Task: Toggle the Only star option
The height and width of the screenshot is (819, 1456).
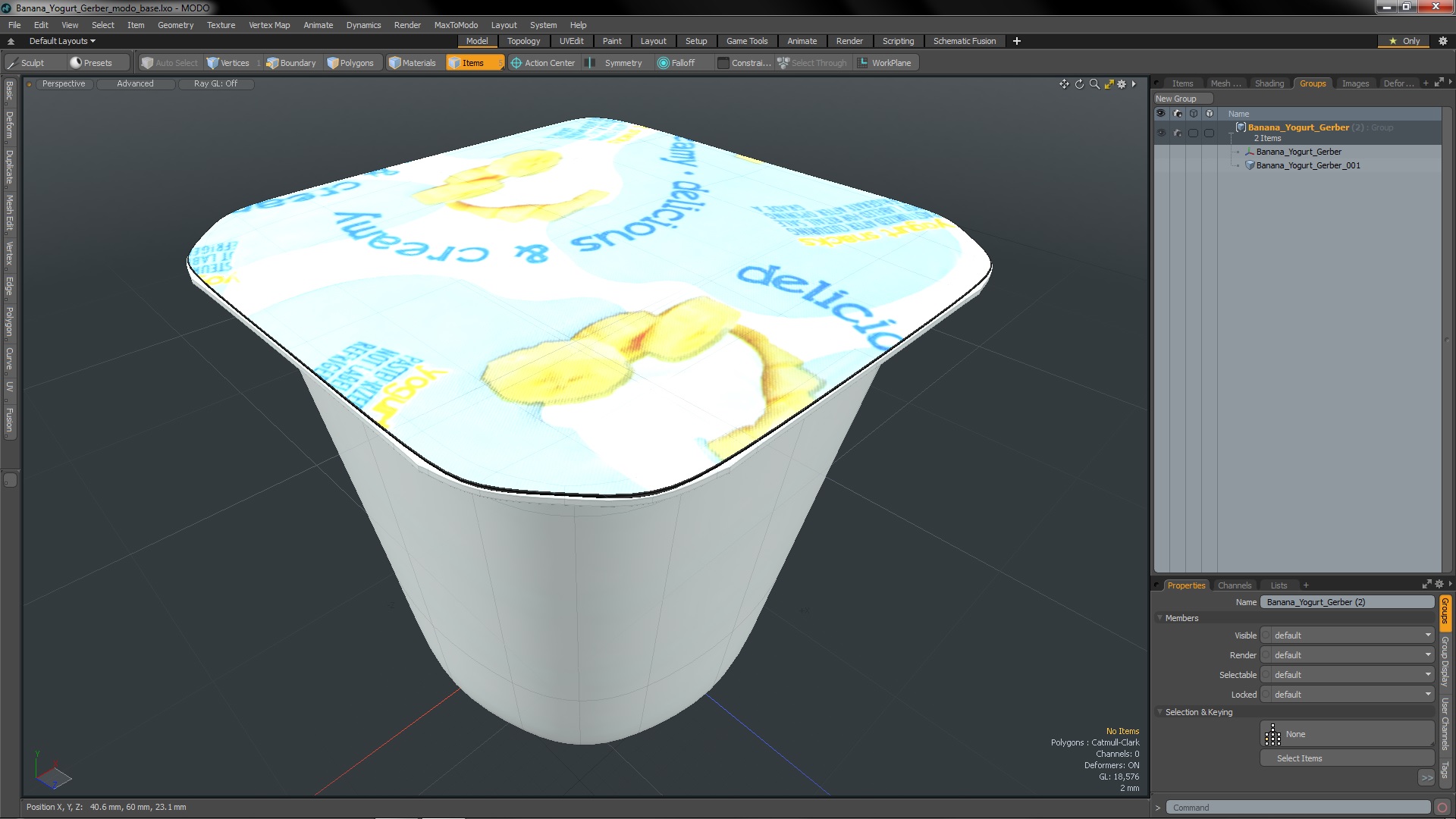Action: 1404,41
